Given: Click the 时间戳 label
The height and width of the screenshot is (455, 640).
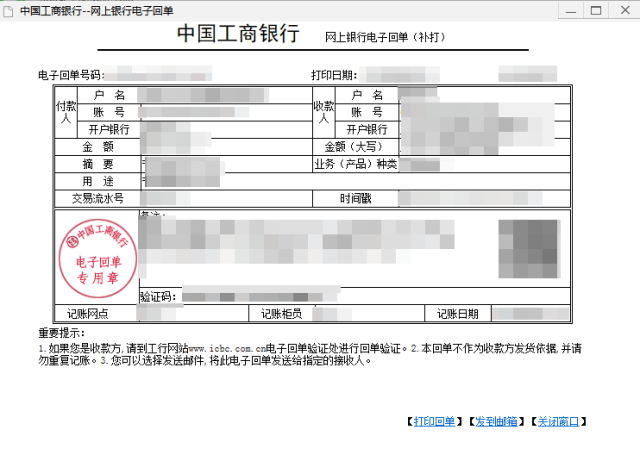Looking at the screenshot, I should click(x=356, y=199).
